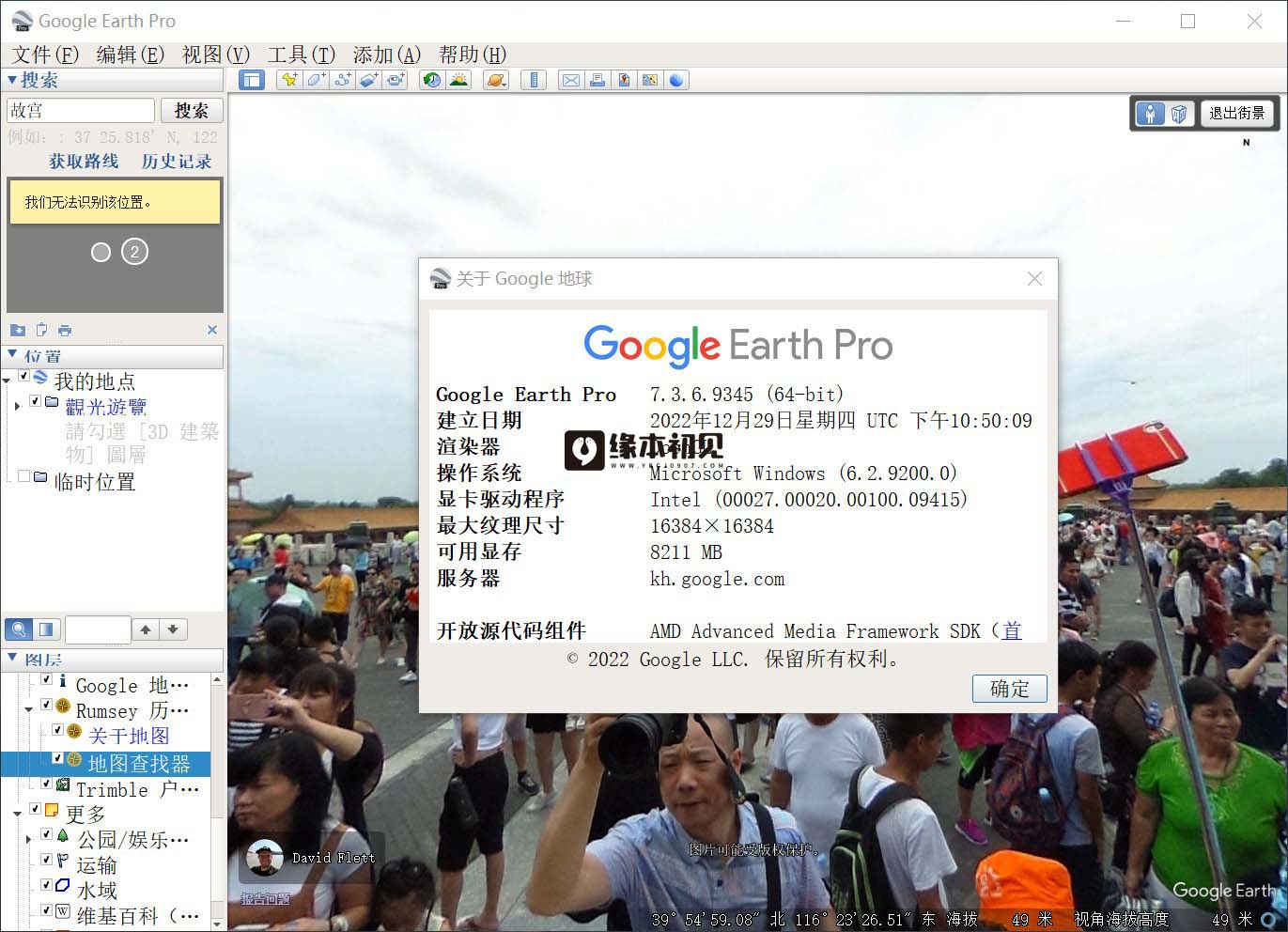The width and height of the screenshot is (1288, 932).
Task: Click the David Flett photographer thumbnail
Action: pyautogui.click(x=265, y=858)
